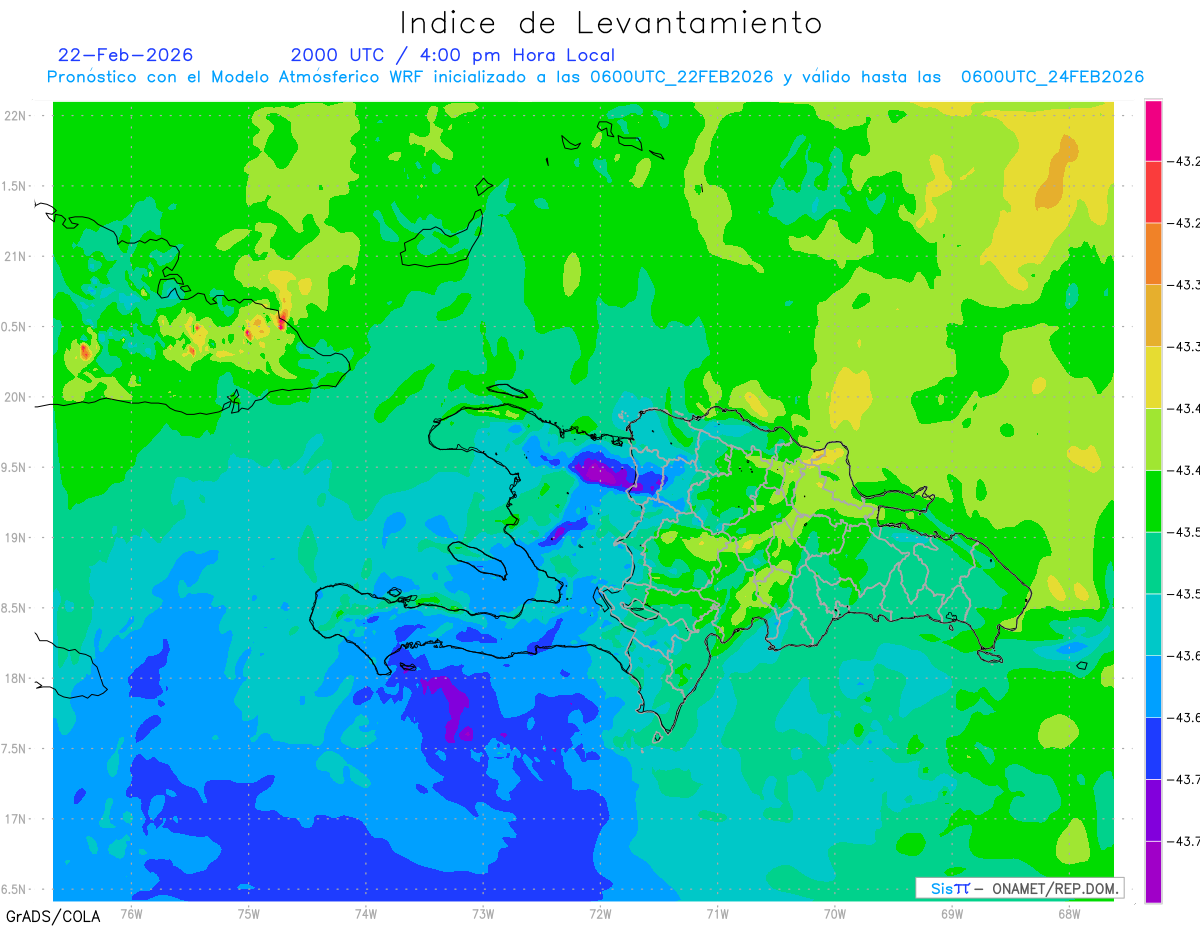Click the magenta swatch topping the color scale
The width and height of the screenshot is (1200, 927).
point(1153,130)
